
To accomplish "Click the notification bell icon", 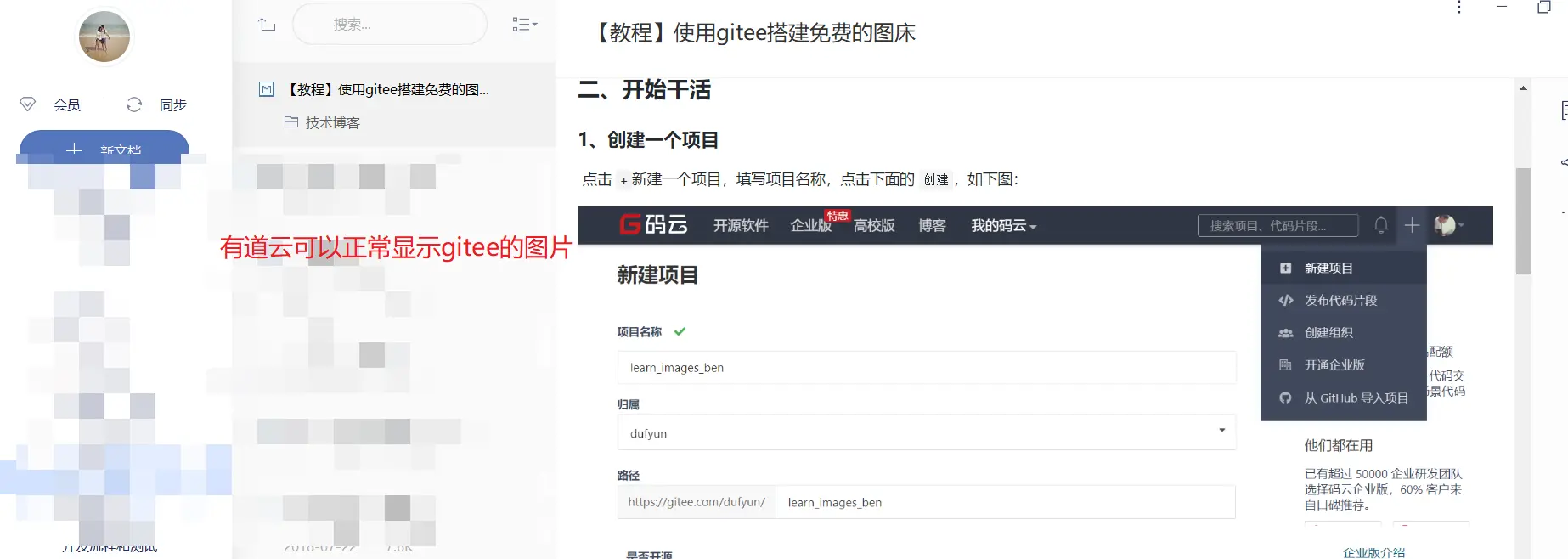I will [1381, 225].
